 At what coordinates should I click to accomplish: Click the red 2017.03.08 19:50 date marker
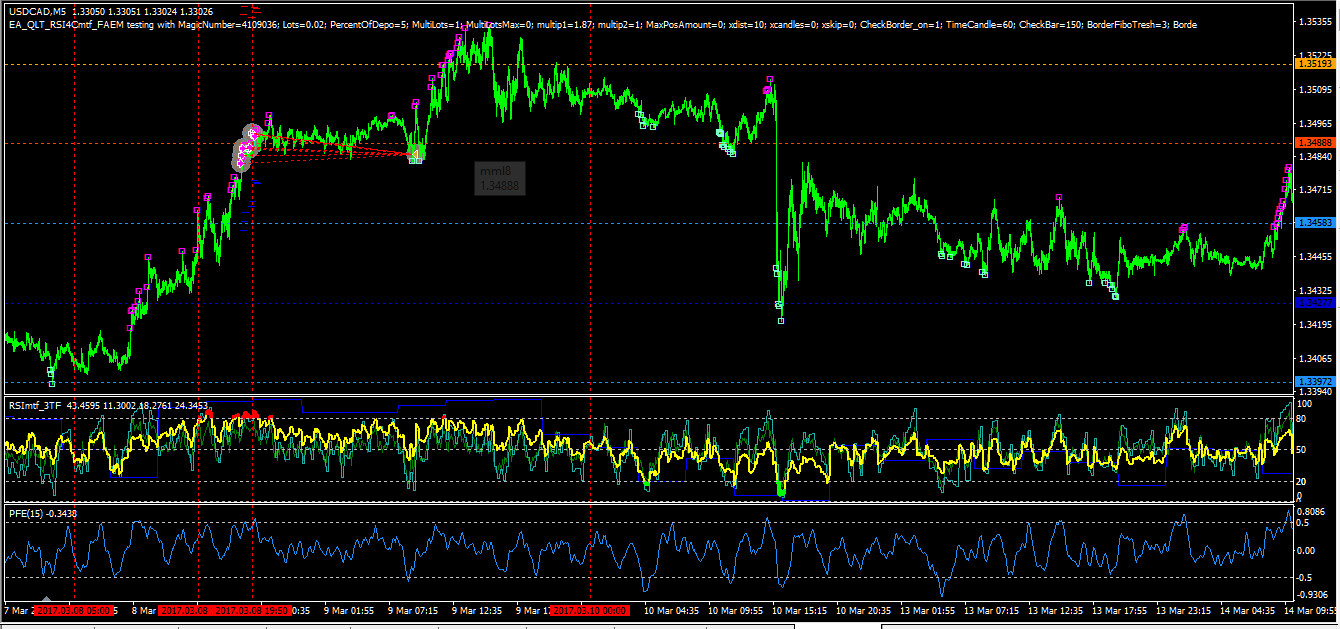(252, 610)
